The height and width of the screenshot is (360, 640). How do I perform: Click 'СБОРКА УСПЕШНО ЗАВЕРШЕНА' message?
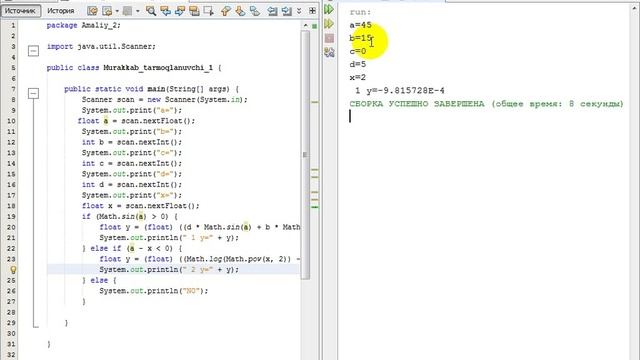[x=417, y=104]
